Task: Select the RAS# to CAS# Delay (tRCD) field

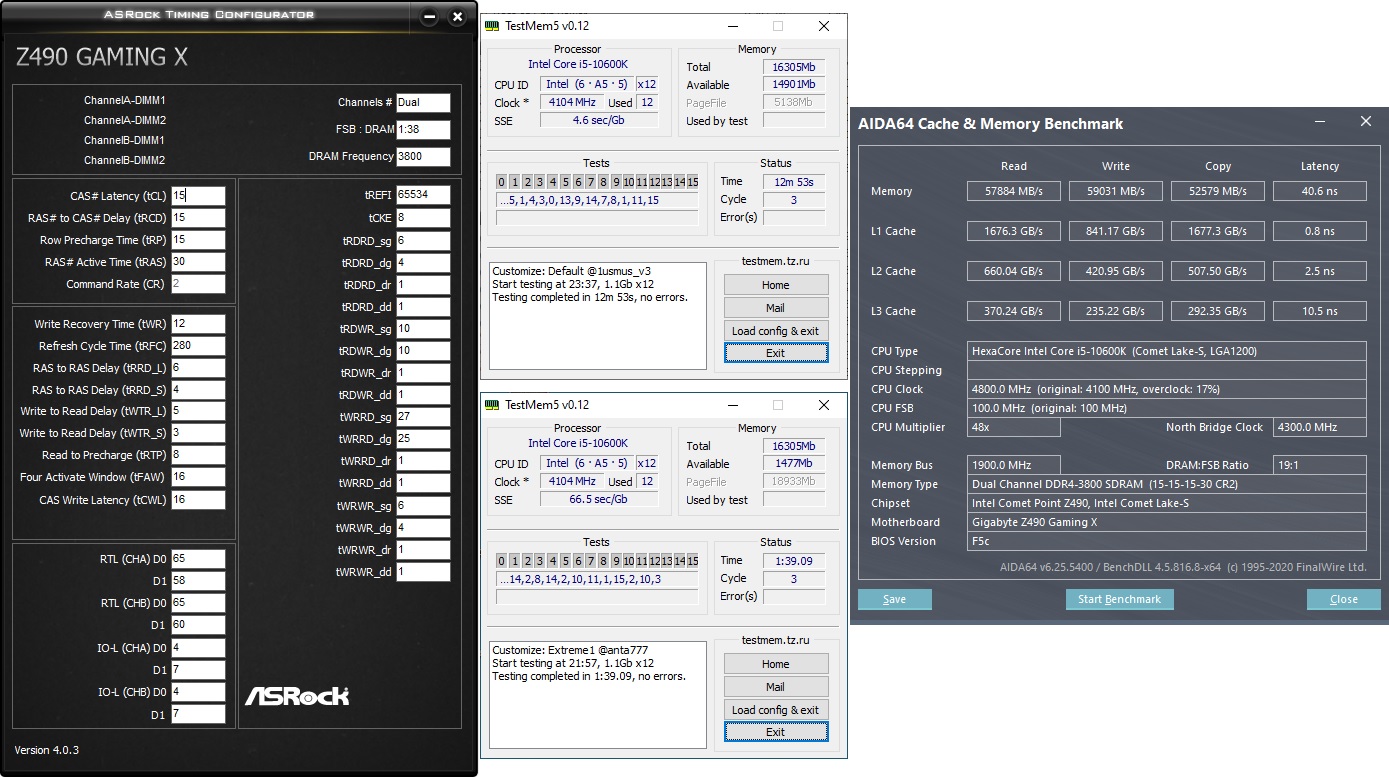Action: click(198, 218)
